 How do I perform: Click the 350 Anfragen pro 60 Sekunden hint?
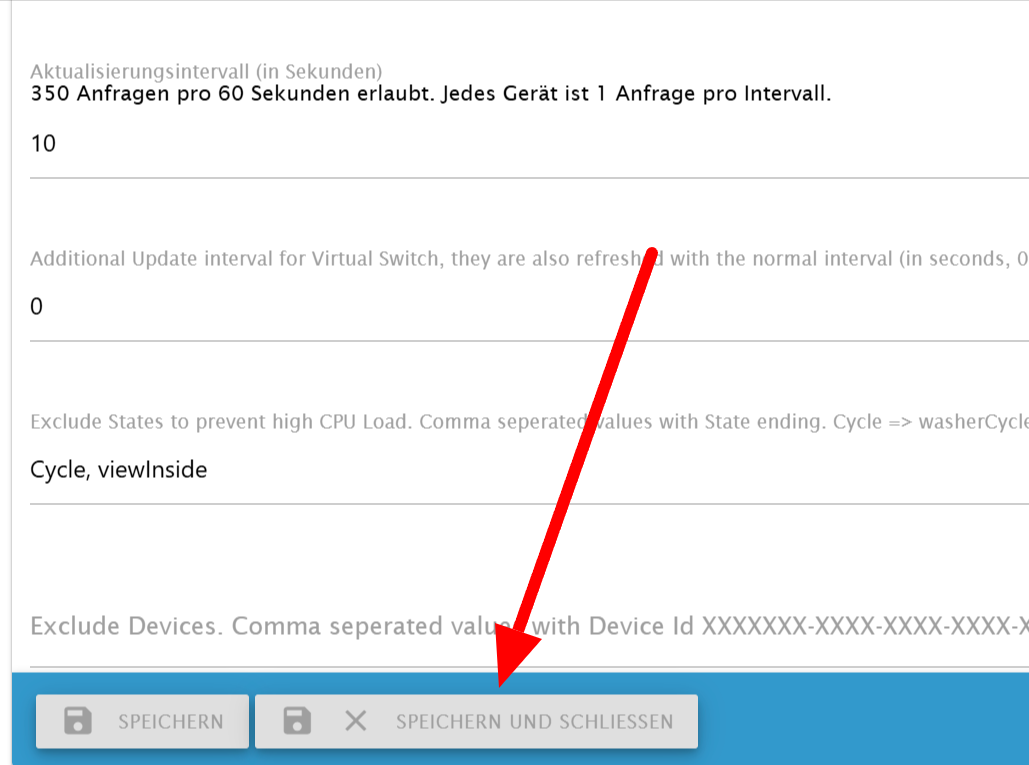pyautogui.click(x=430, y=93)
